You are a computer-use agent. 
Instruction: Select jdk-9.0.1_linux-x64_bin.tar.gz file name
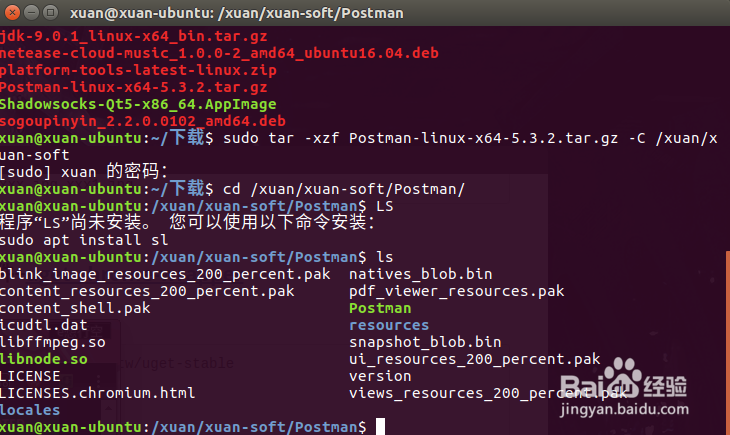coord(134,36)
